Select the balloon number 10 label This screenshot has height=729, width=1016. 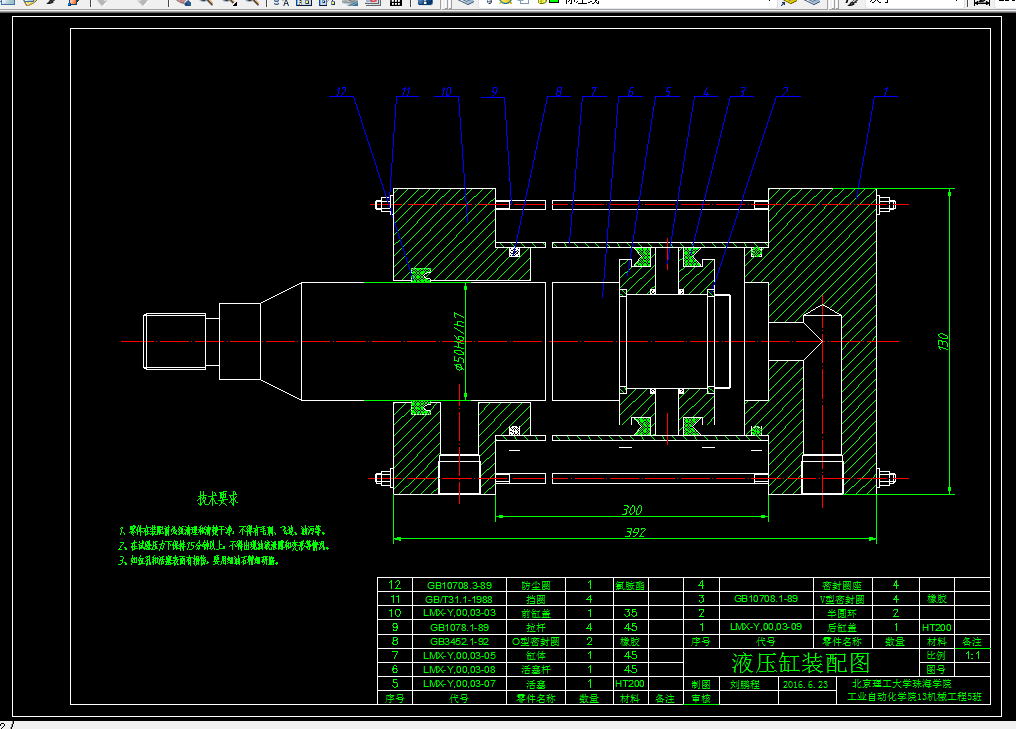446,91
